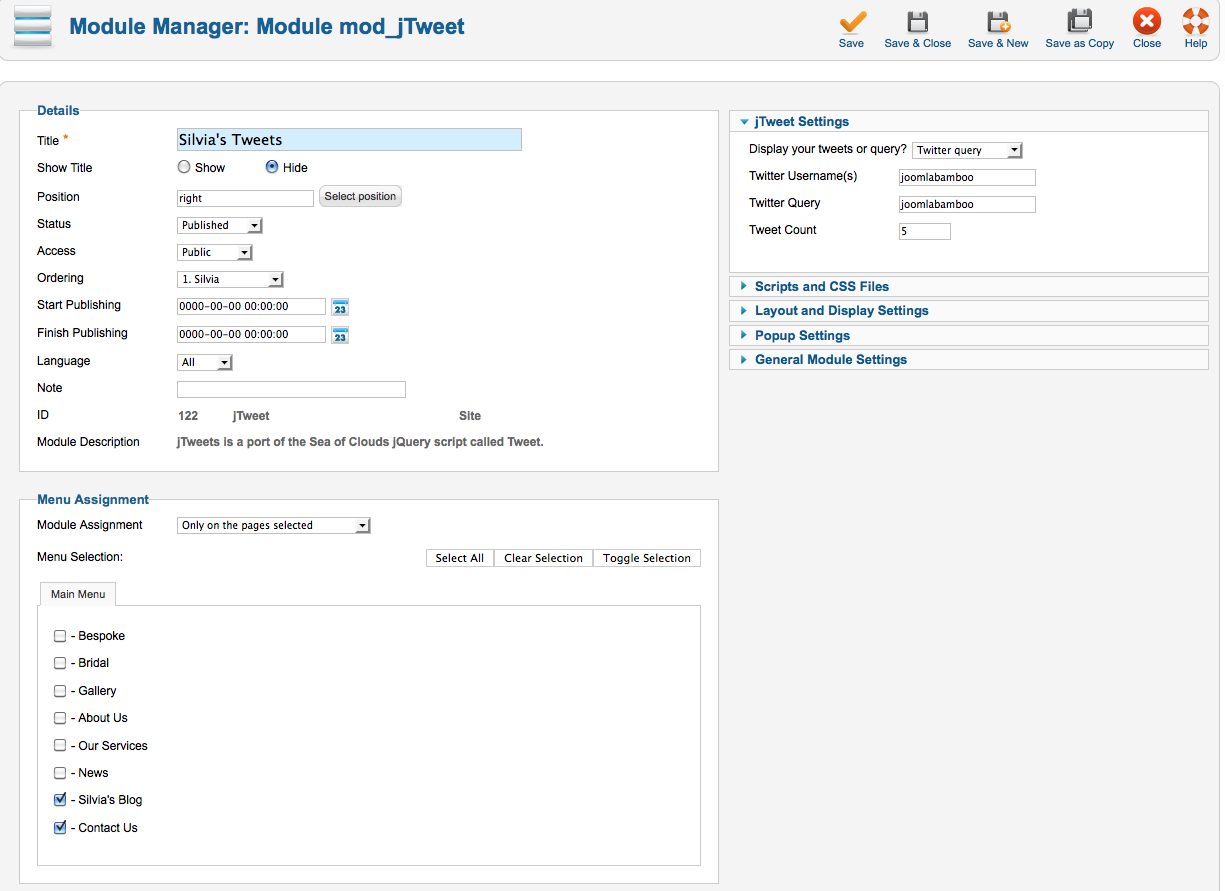Click the Start Publishing date field
Image resolution: width=1225 pixels, height=891 pixels.
[x=252, y=307]
